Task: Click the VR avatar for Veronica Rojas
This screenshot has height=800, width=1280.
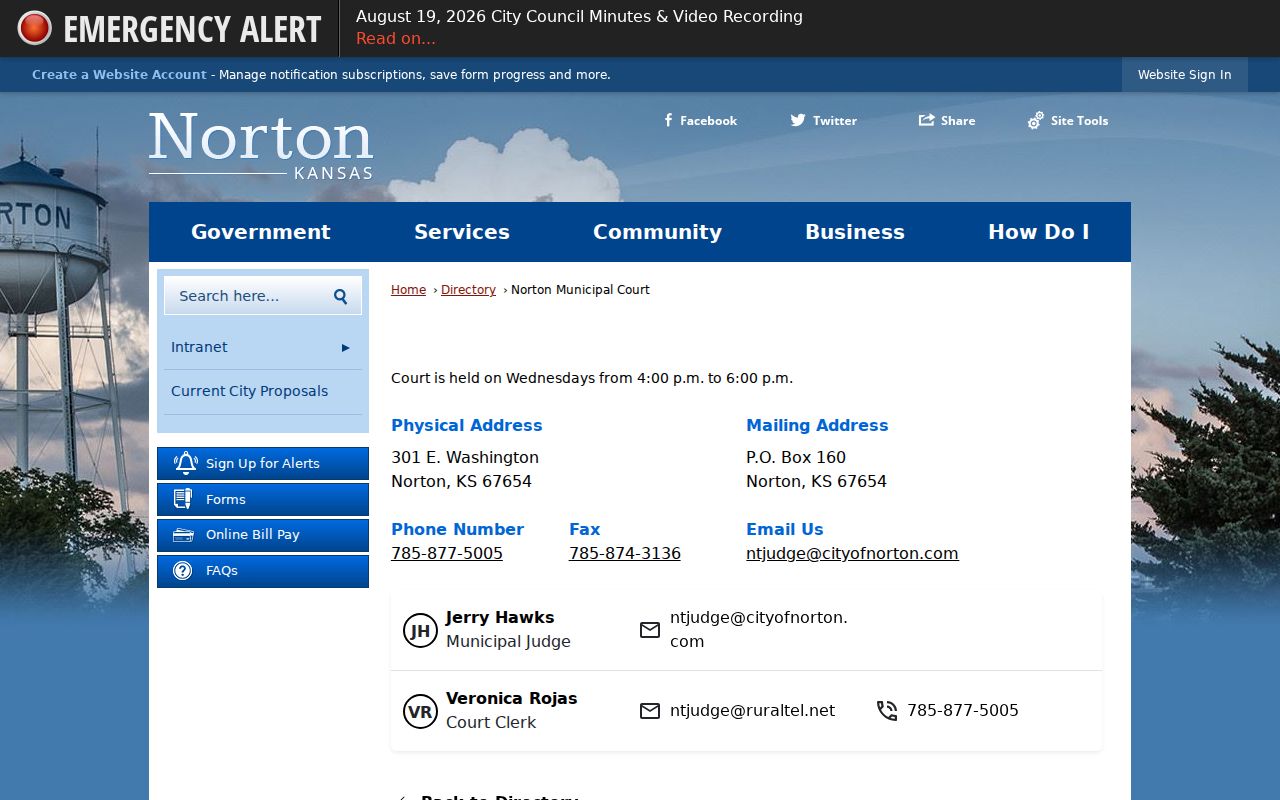Action: coord(420,711)
